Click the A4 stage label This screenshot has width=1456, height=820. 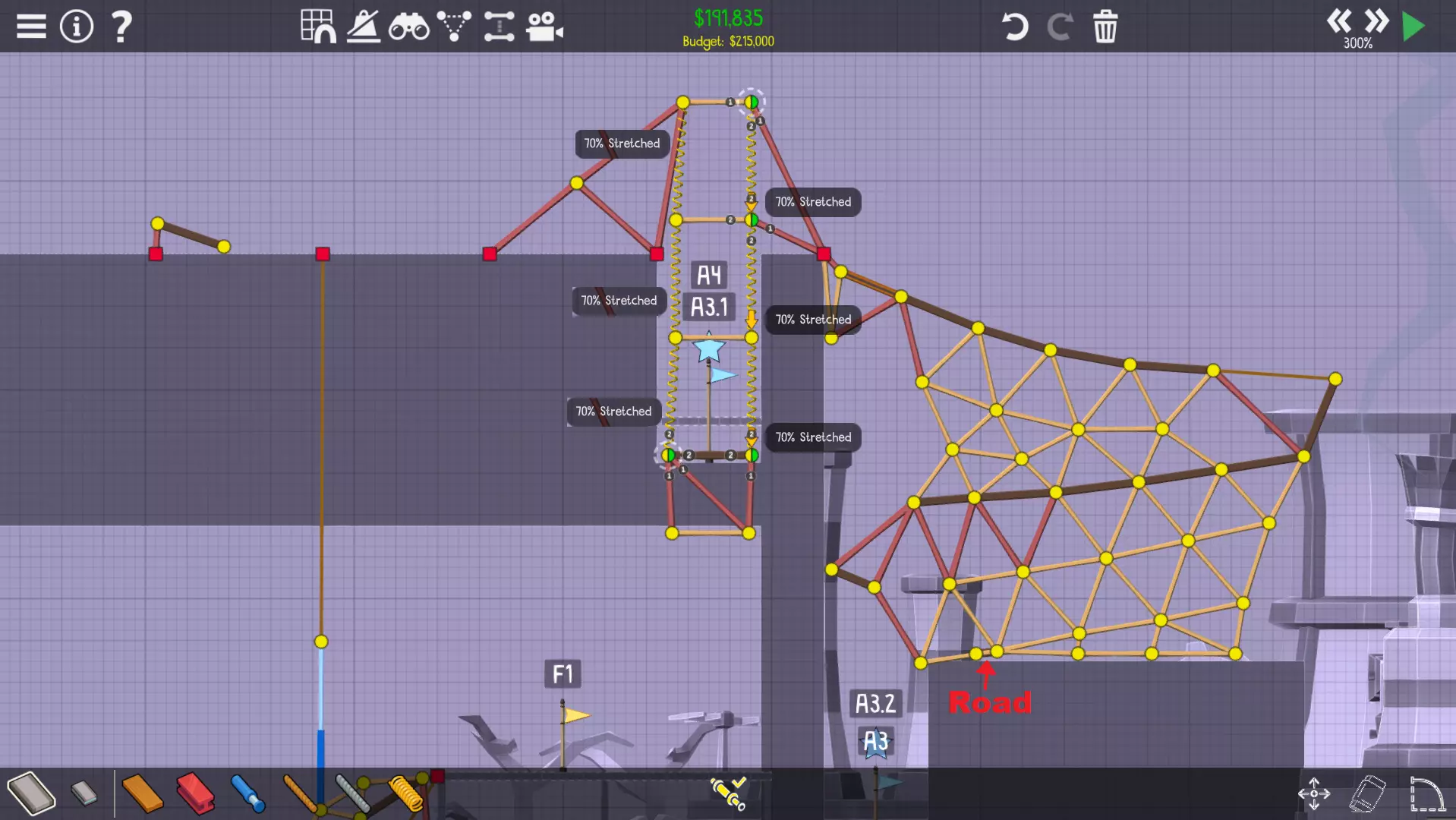coord(709,275)
